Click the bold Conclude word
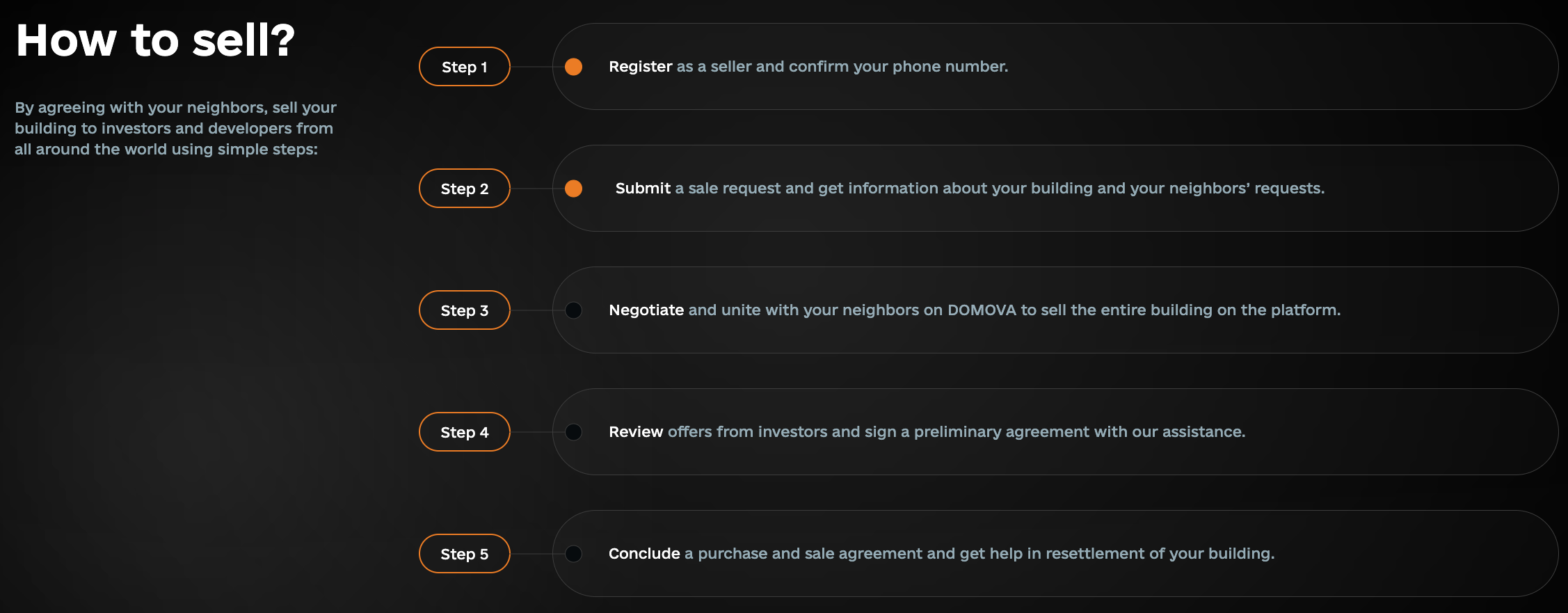The height and width of the screenshot is (613, 1568). pyautogui.click(x=644, y=554)
